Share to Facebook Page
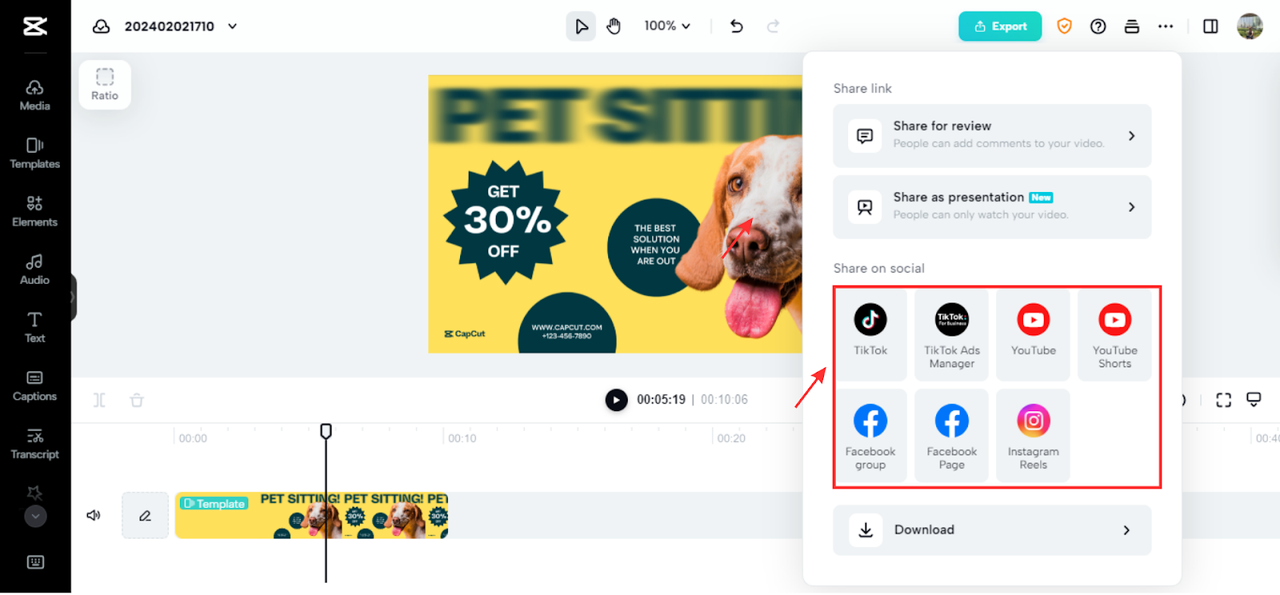Viewport: 1280px width, 595px height. click(x=952, y=435)
